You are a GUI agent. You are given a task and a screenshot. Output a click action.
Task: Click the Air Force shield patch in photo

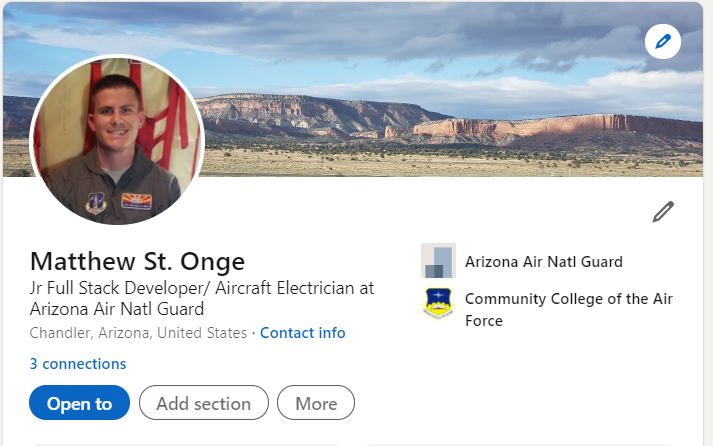pos(94,204)
